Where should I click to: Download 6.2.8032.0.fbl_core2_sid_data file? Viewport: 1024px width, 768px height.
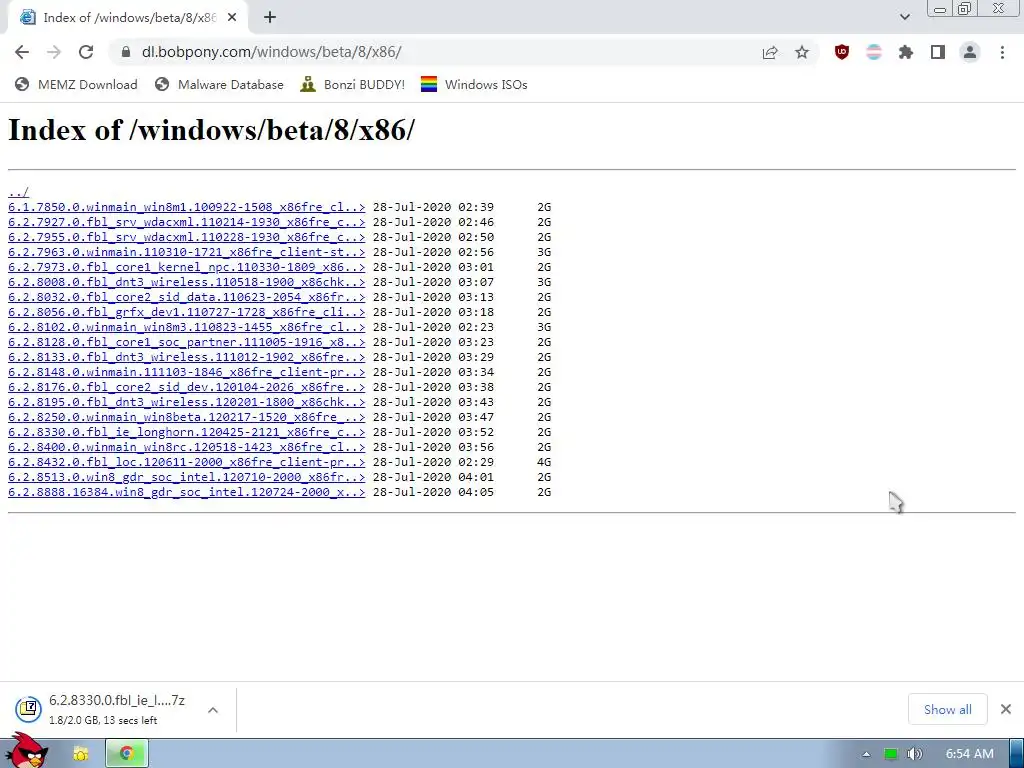click(x=186, y=297)
